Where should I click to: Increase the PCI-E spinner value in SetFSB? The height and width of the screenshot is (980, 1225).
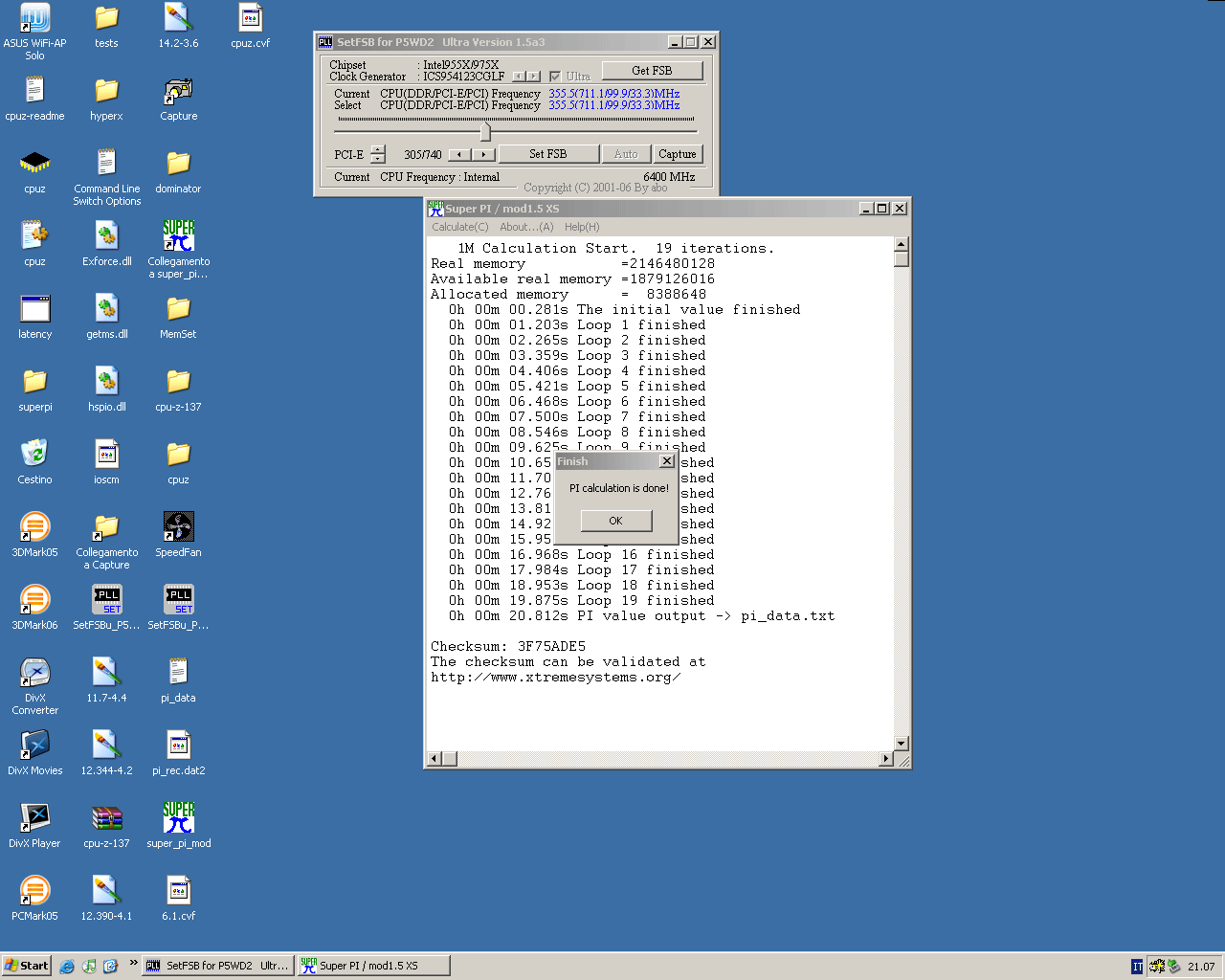pos(377,149)
